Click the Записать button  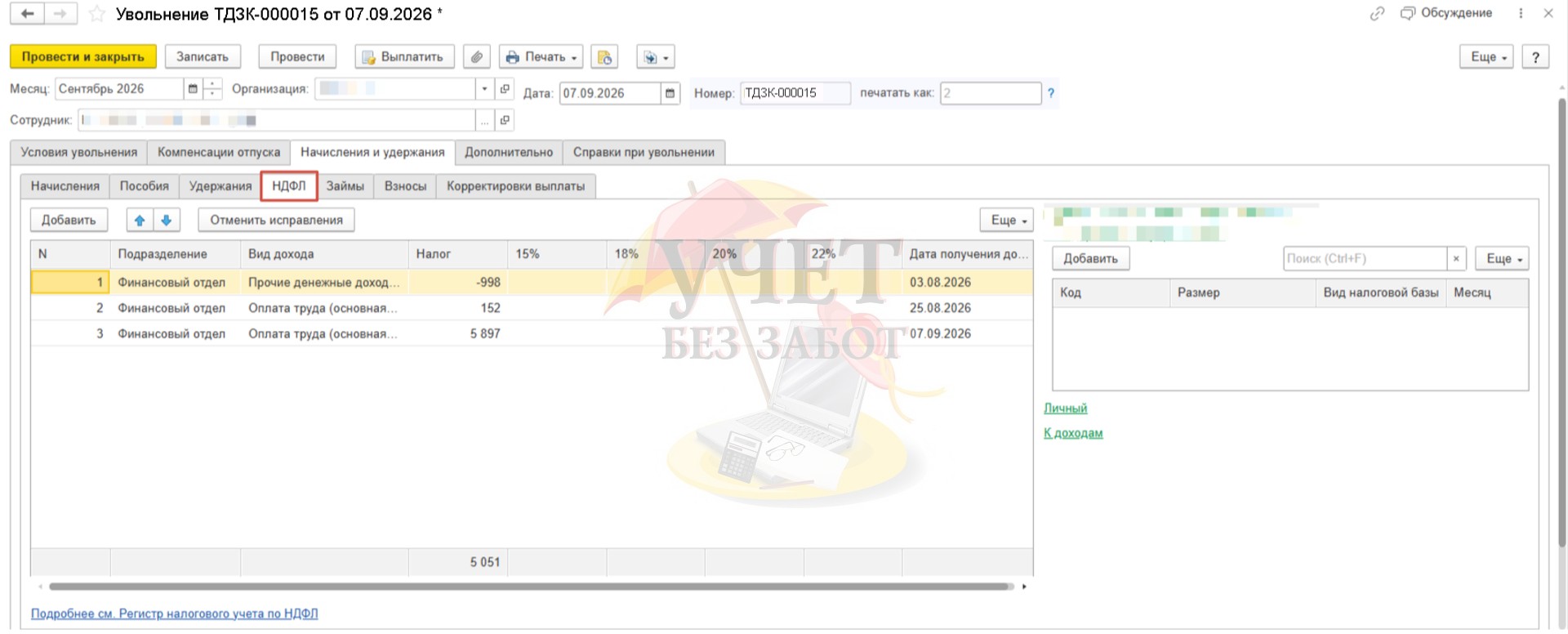(203, 57)
